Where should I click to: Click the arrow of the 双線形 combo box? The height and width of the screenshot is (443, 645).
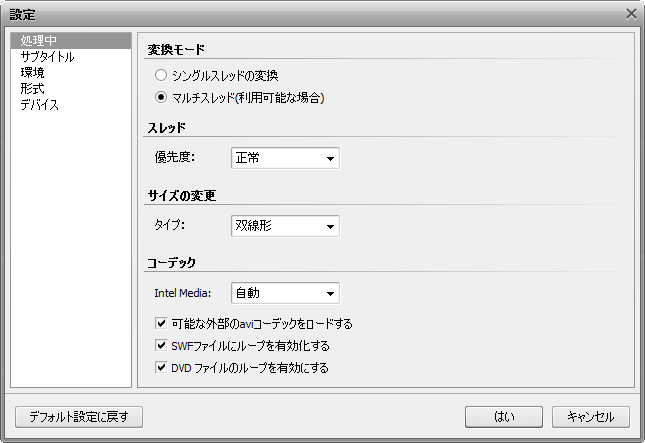click(x=330, y=226)
